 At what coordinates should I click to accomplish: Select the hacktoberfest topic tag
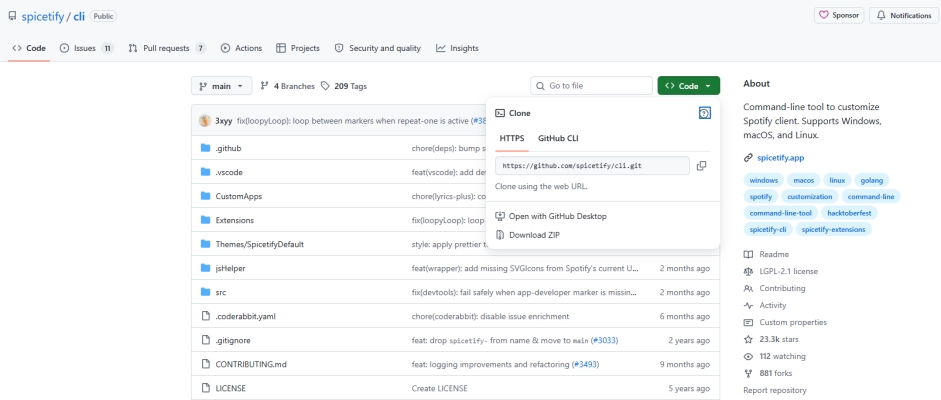coord(850,213)
